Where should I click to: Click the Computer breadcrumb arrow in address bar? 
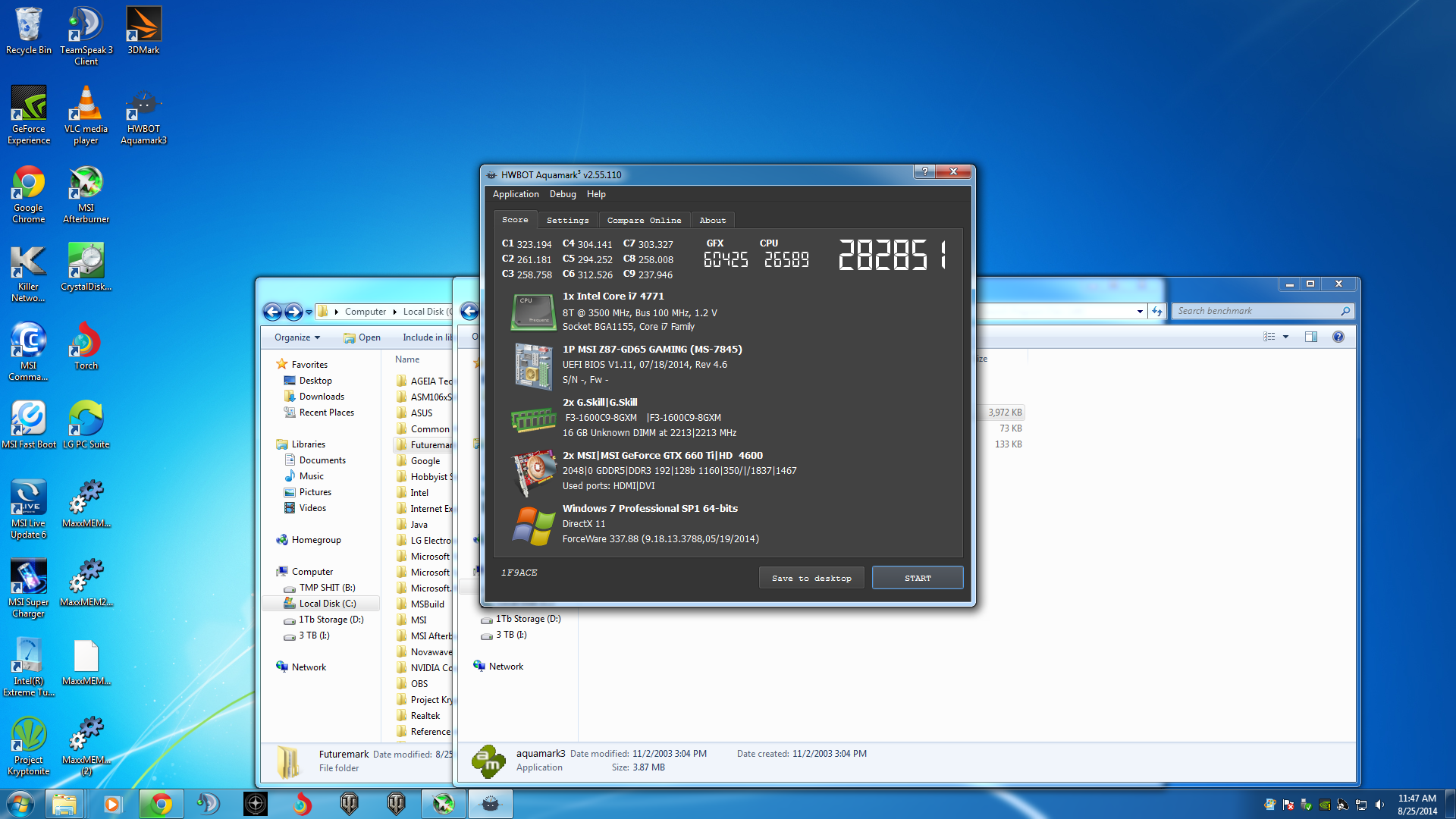pyautogui.click(x=394, y=312)
